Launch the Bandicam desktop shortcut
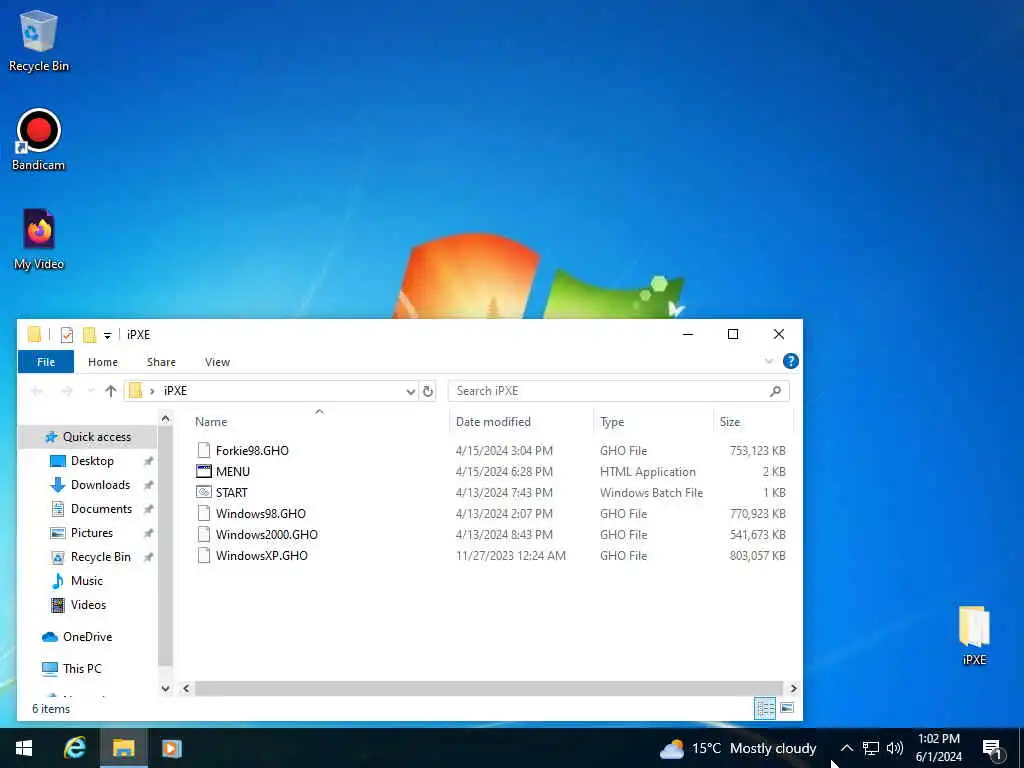This screenshot has width=1024, height=768. coord(39,140)
